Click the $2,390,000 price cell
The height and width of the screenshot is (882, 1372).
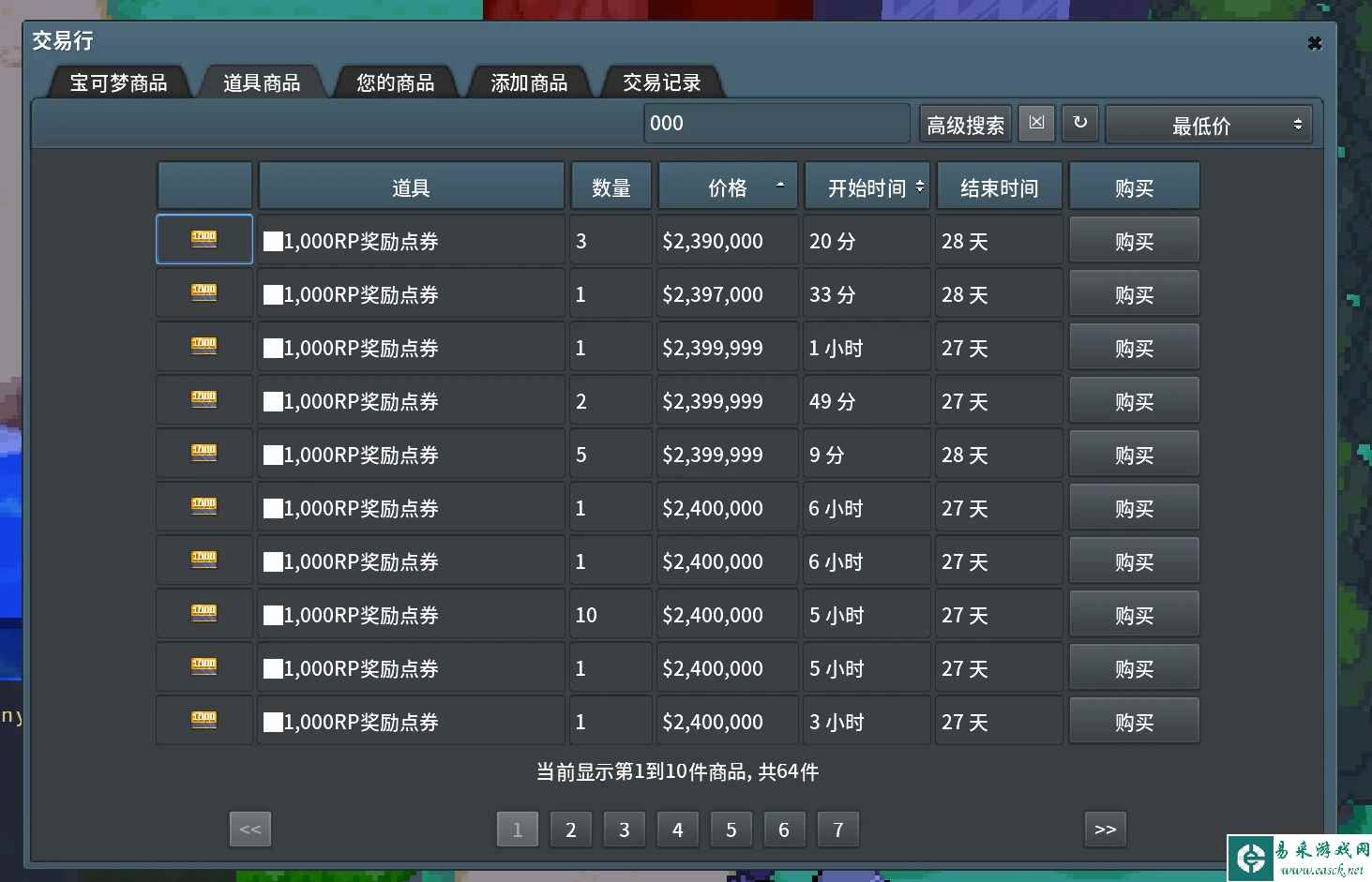click(728, 241)
